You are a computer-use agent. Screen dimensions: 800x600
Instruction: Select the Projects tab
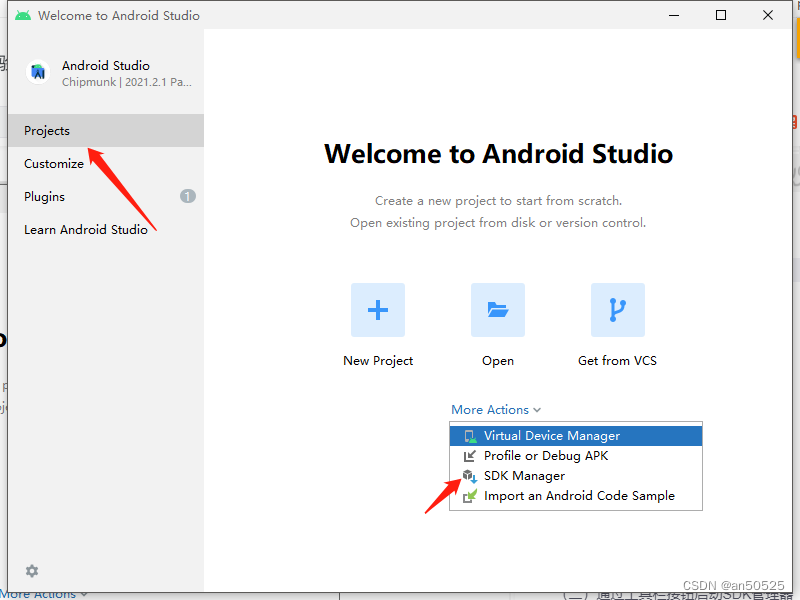tap(106, 131)
